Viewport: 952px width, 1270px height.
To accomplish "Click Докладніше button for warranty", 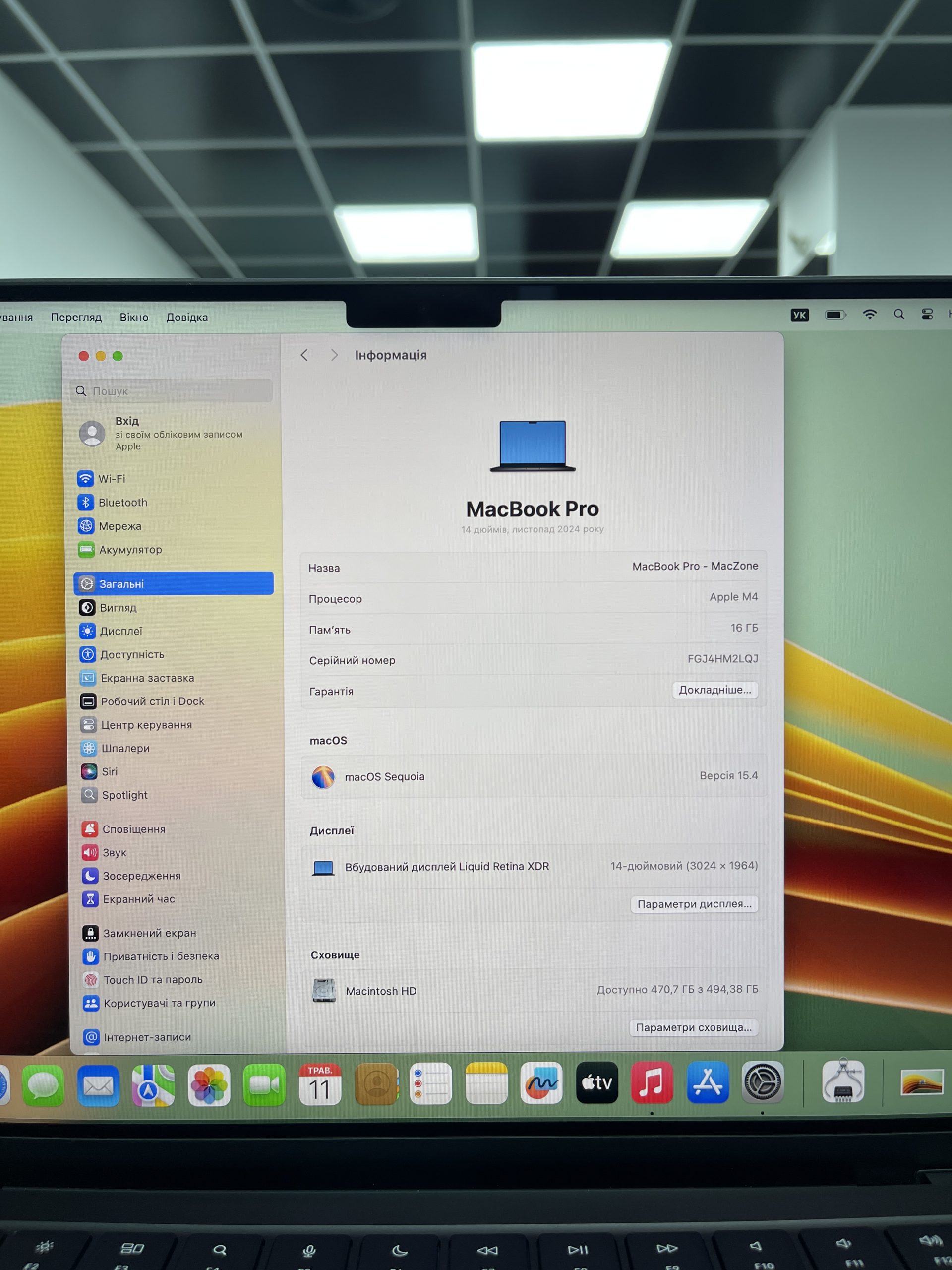I will click(715, 690).
